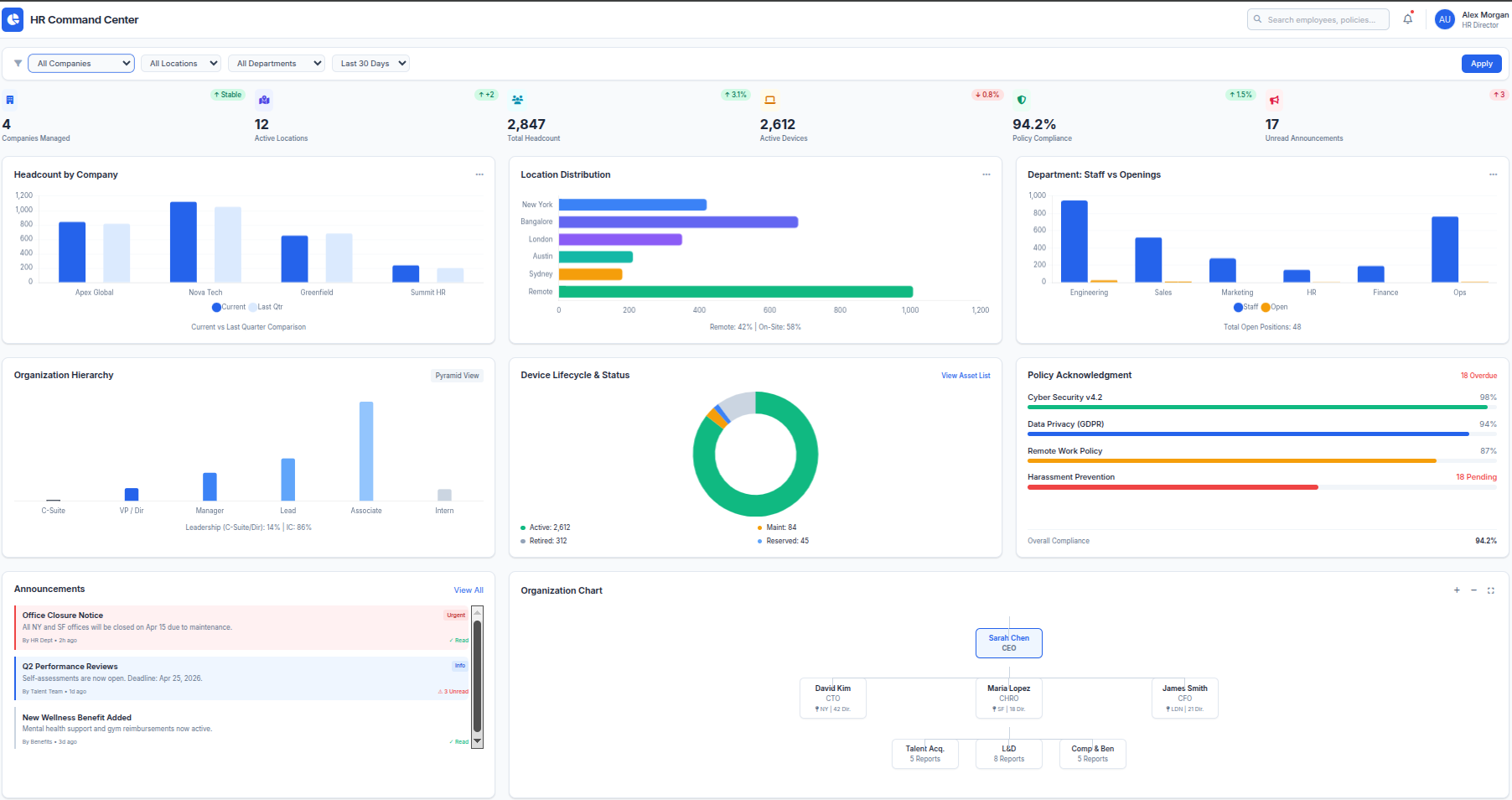The height and width of the screenshot is (800, 1512).
Task: Click the search magnifier icon
Action: point(1257,19)
